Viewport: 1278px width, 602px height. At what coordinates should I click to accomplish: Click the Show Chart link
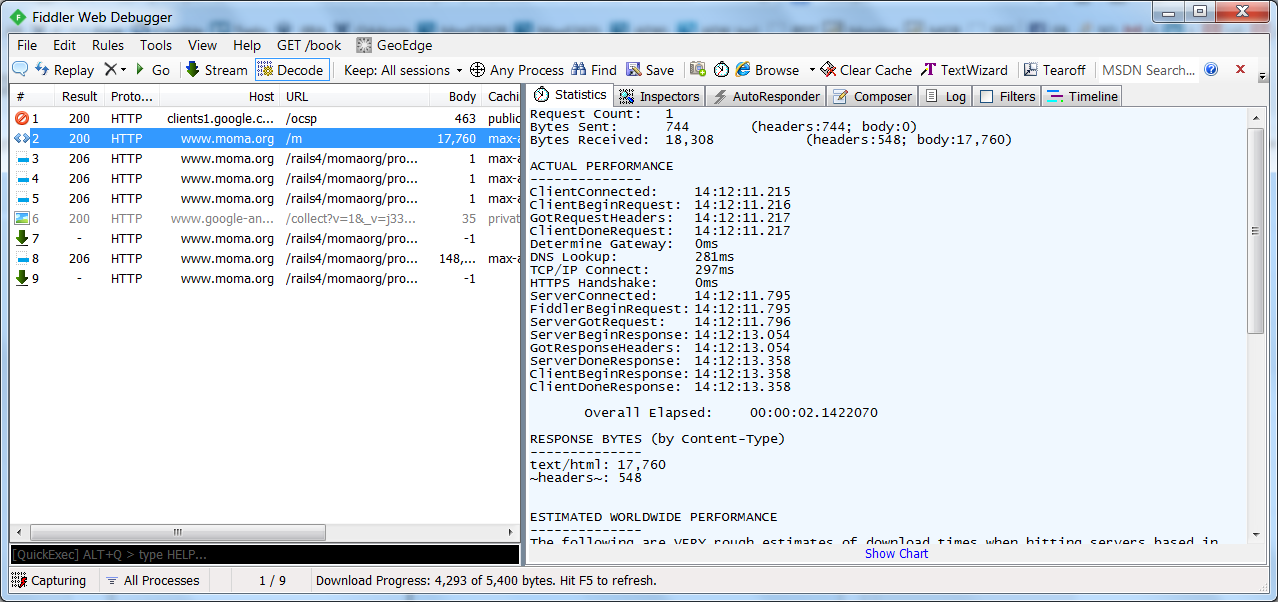point(896,553)
